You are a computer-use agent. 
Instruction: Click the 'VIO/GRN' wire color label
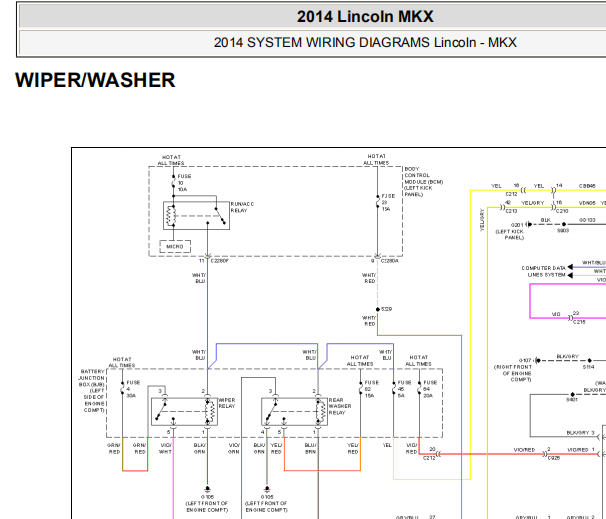(x=233, y=448)
